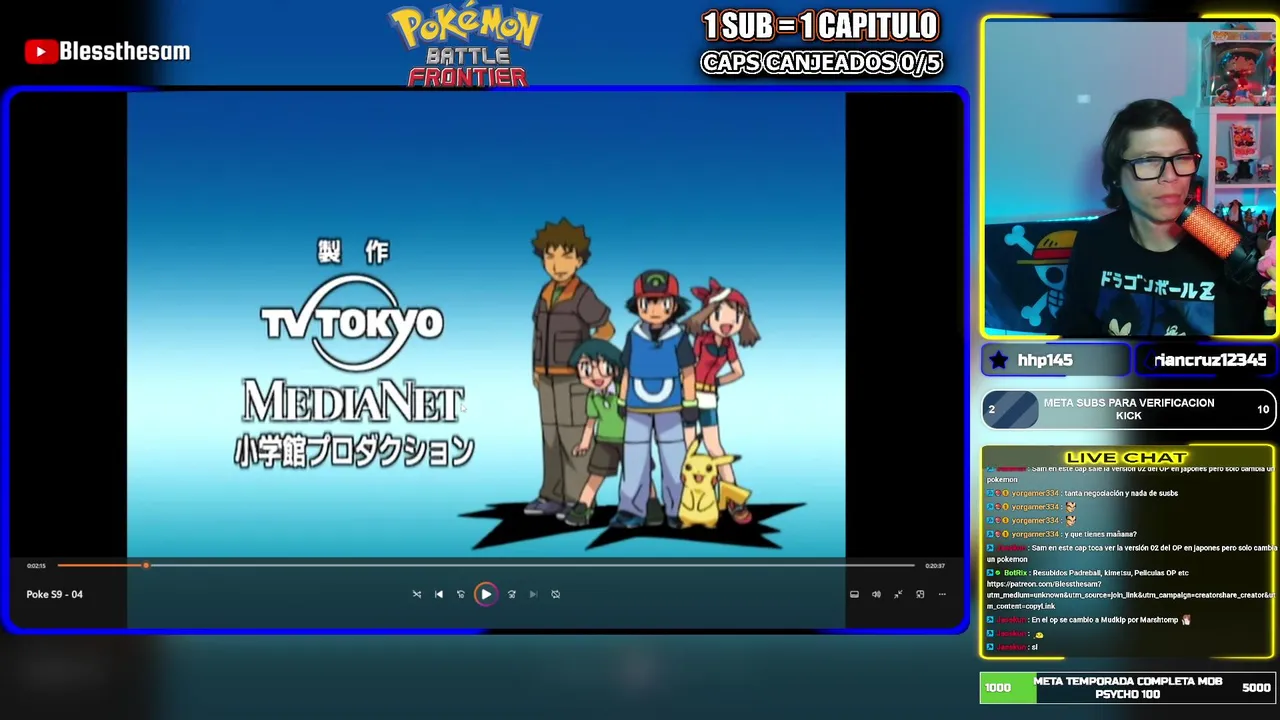Open the cast/subtitle panel icon

pos(854,594)
